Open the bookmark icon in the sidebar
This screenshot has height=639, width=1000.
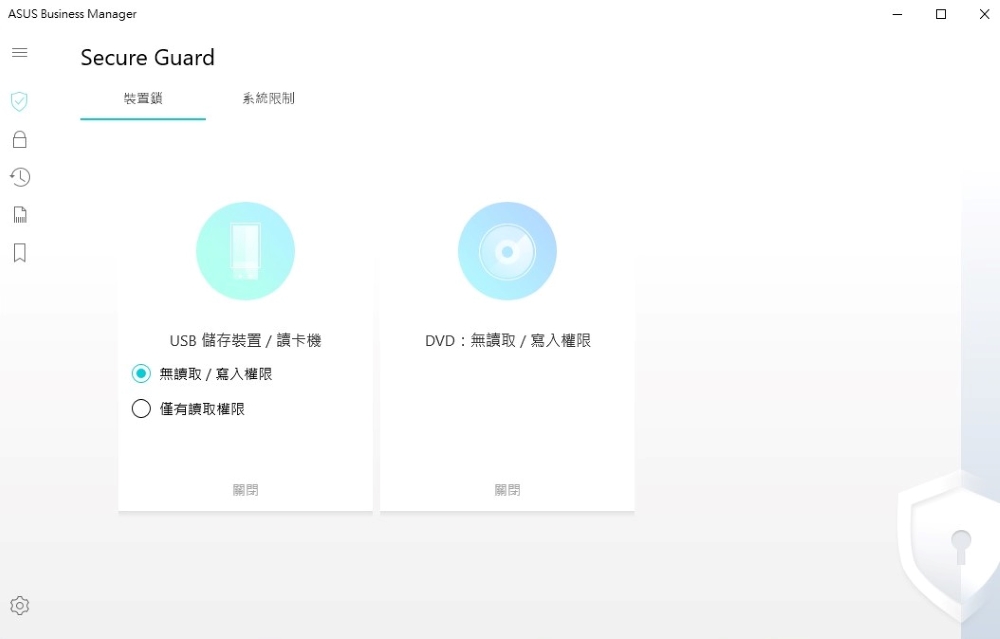coord(20,253)
